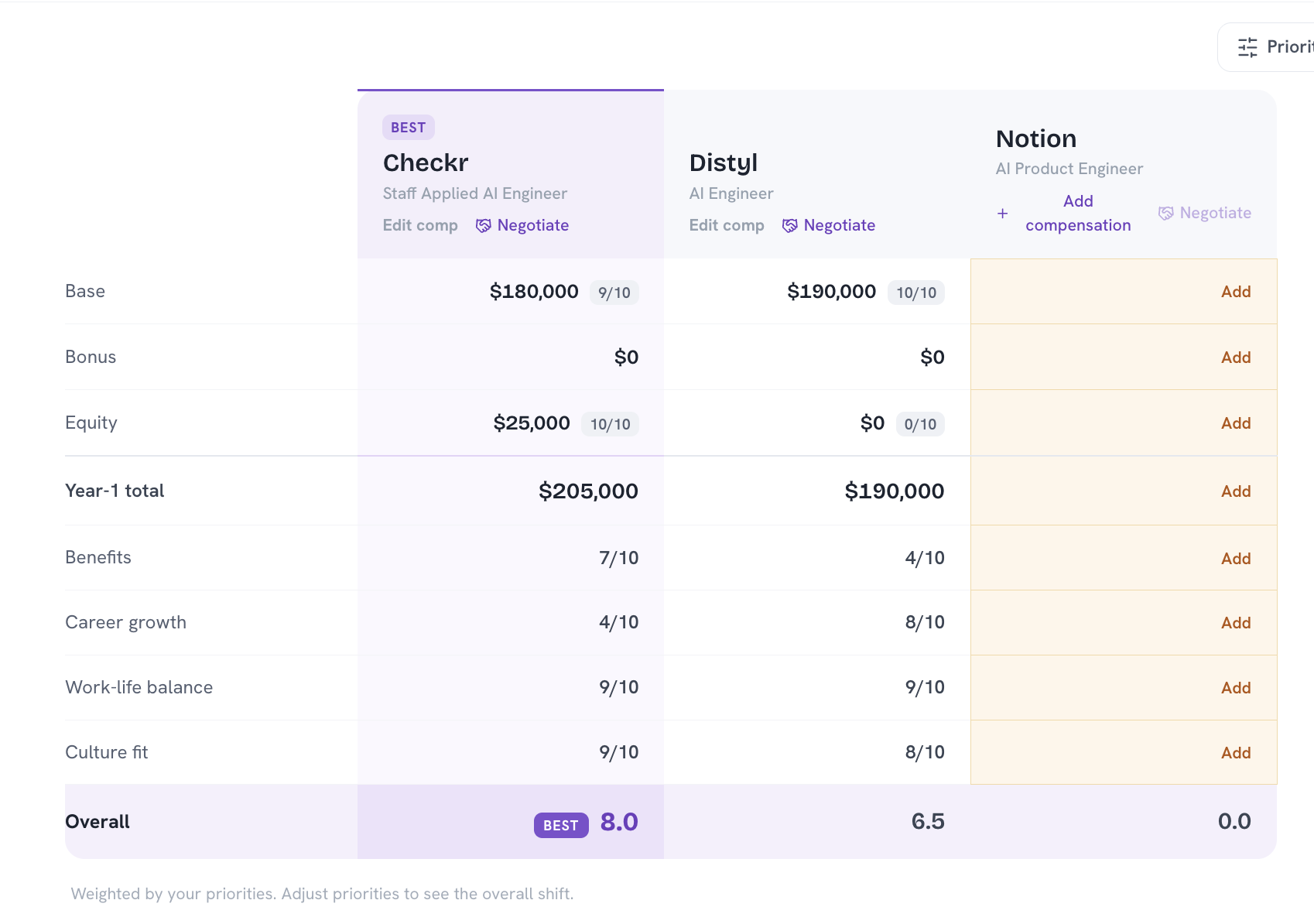Click AI Product Engineer subtitle

[1069, 169]
